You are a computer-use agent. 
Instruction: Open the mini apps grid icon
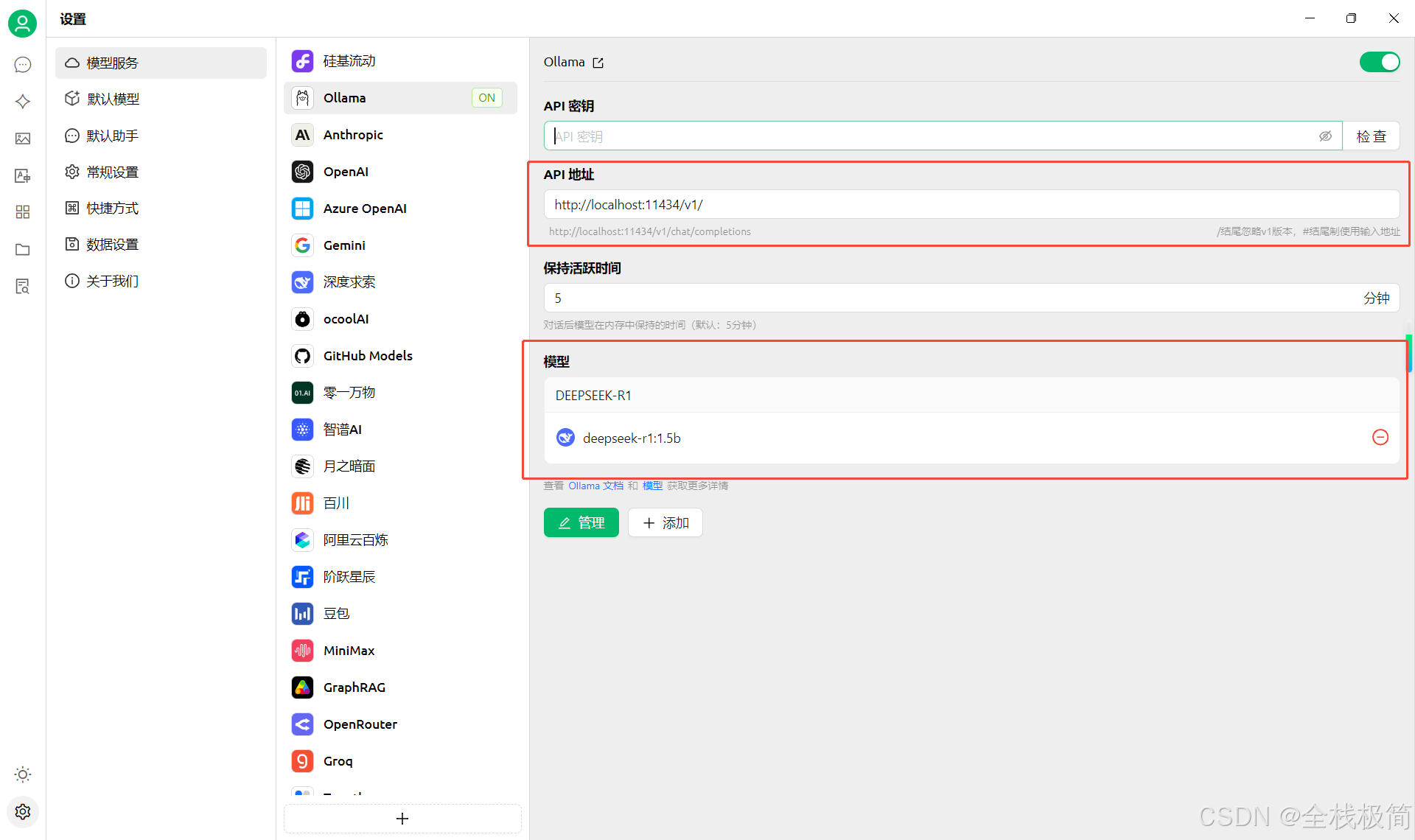click(23, 212)
